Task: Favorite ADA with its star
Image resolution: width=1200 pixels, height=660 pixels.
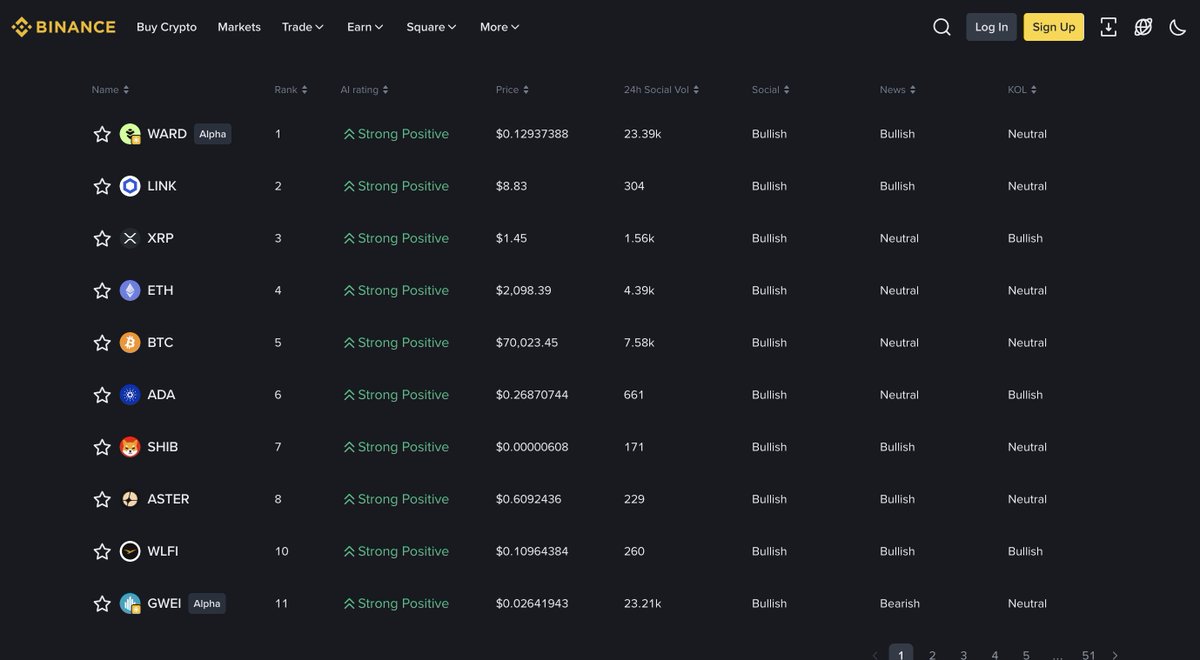Action: click(x=102, y=395)
